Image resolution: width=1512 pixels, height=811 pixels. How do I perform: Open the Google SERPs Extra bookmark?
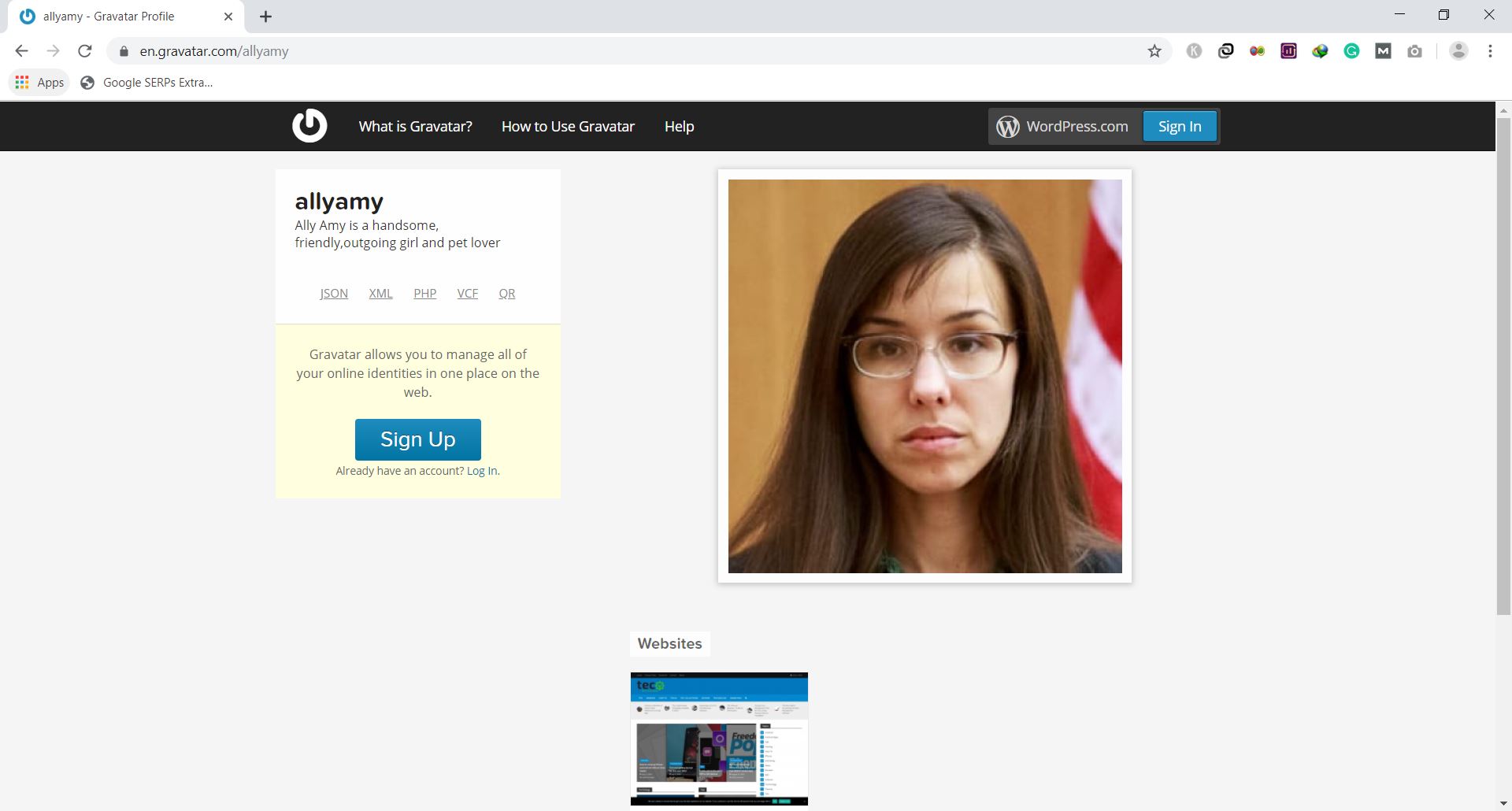147,82
